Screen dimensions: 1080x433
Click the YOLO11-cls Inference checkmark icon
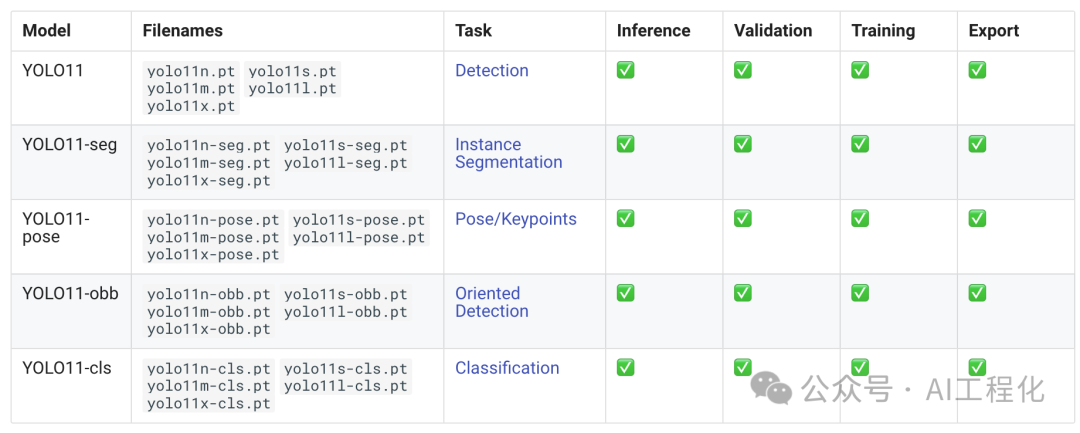tap(625, 367)
